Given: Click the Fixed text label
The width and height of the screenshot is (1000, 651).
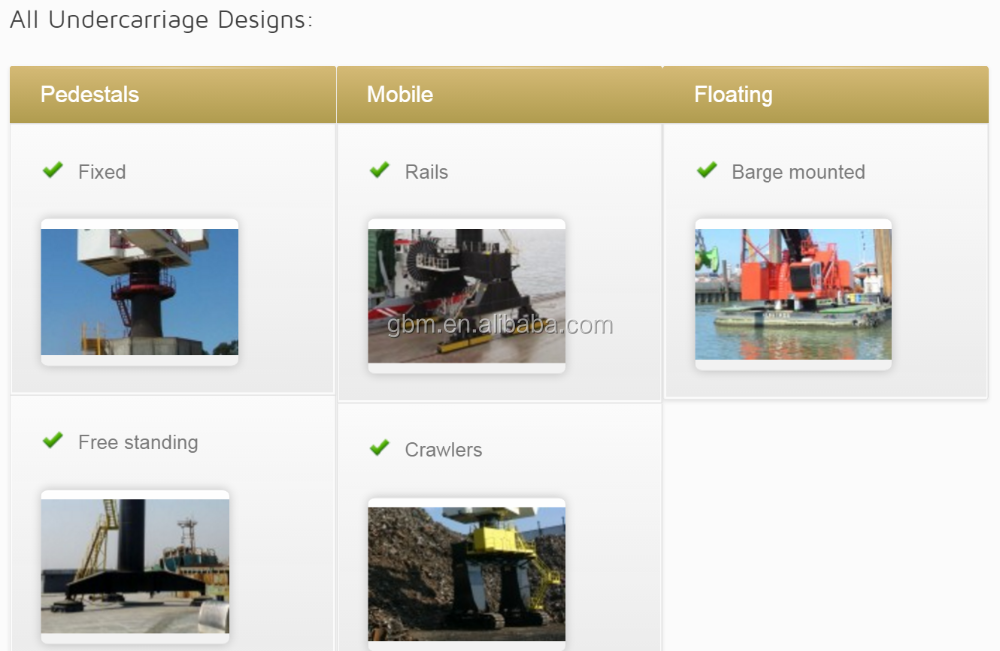Looking at the screenshot, I should [102, 172].
